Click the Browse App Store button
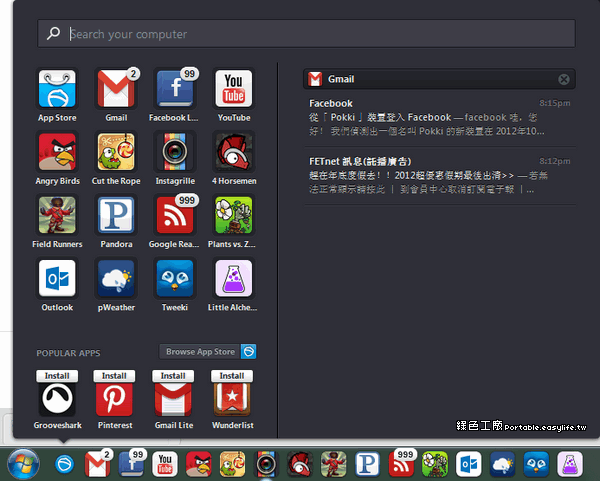This screenshot has height=481, width=600. click(208, 352)
